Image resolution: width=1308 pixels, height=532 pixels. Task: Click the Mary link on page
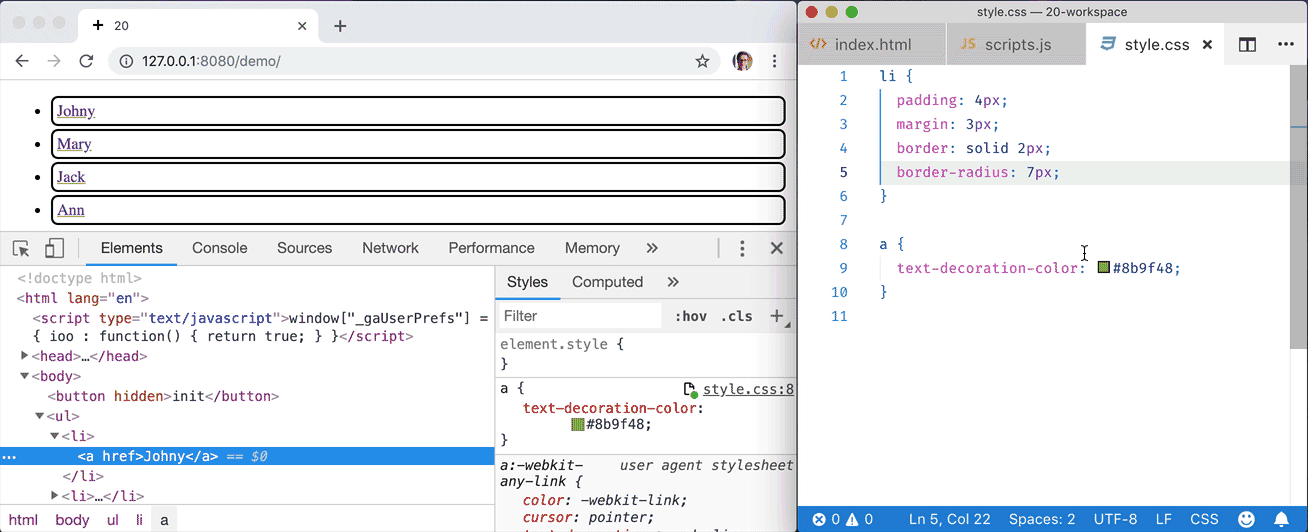click(74, 144)
